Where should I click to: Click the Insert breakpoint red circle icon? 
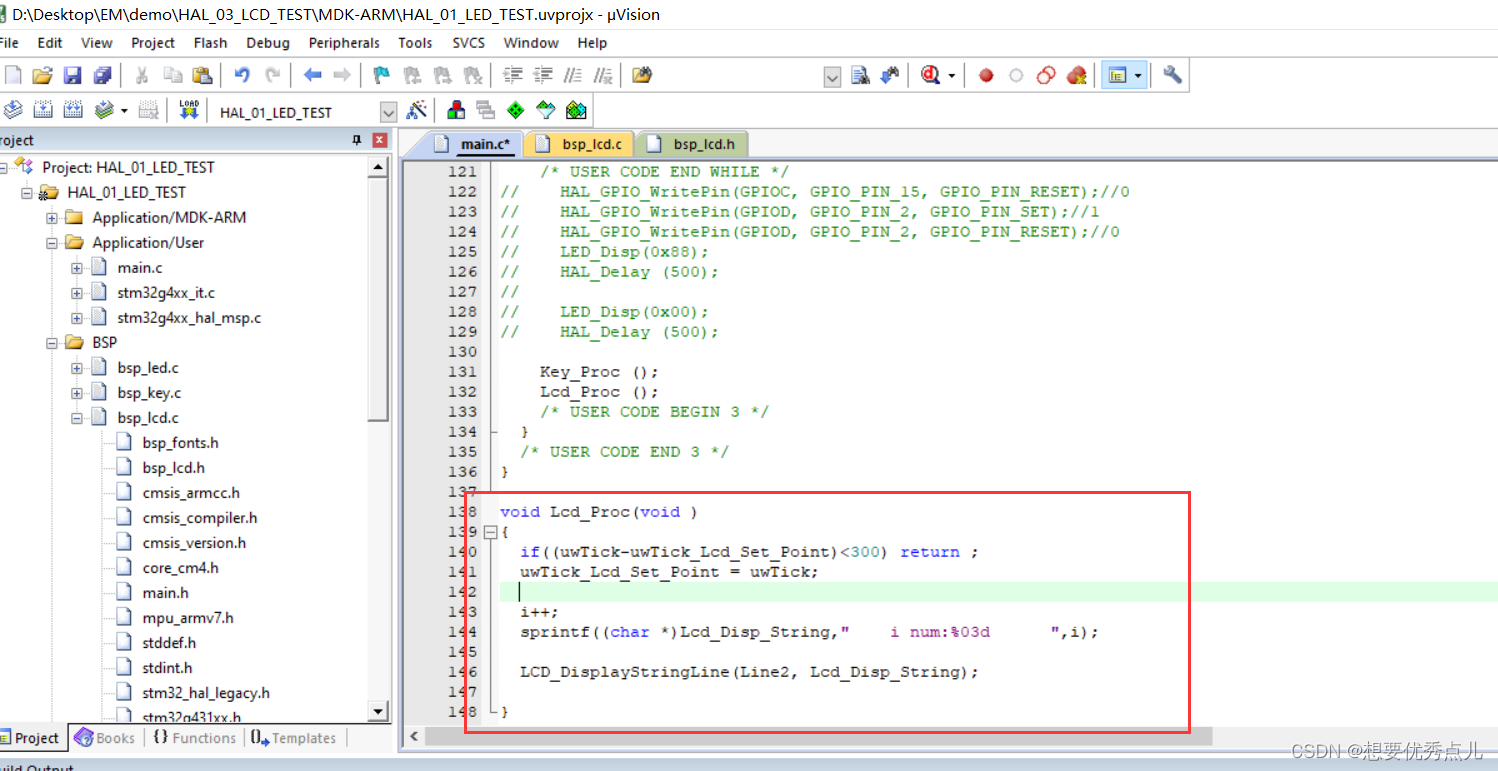pos(985,75)
